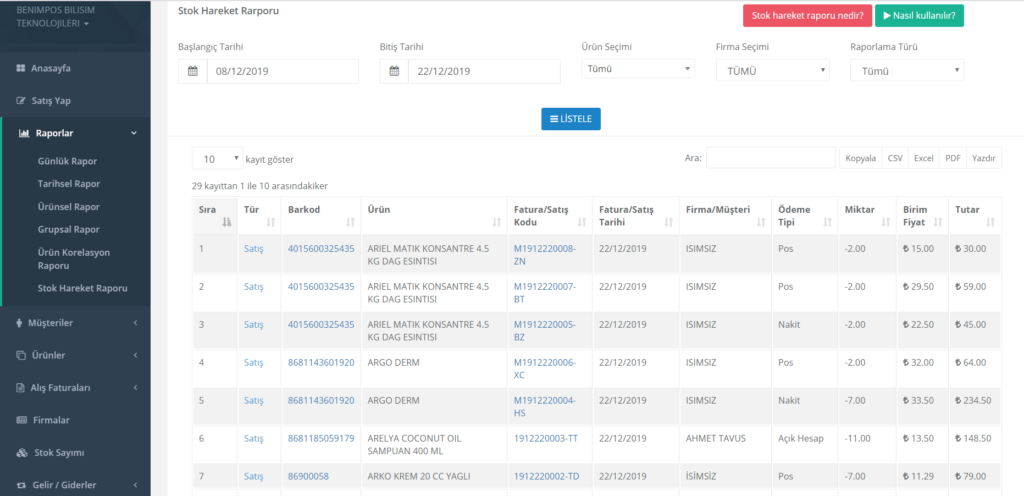Export the table to Excel
Viewport: 1024px width, 496px height.
[923, 158]
